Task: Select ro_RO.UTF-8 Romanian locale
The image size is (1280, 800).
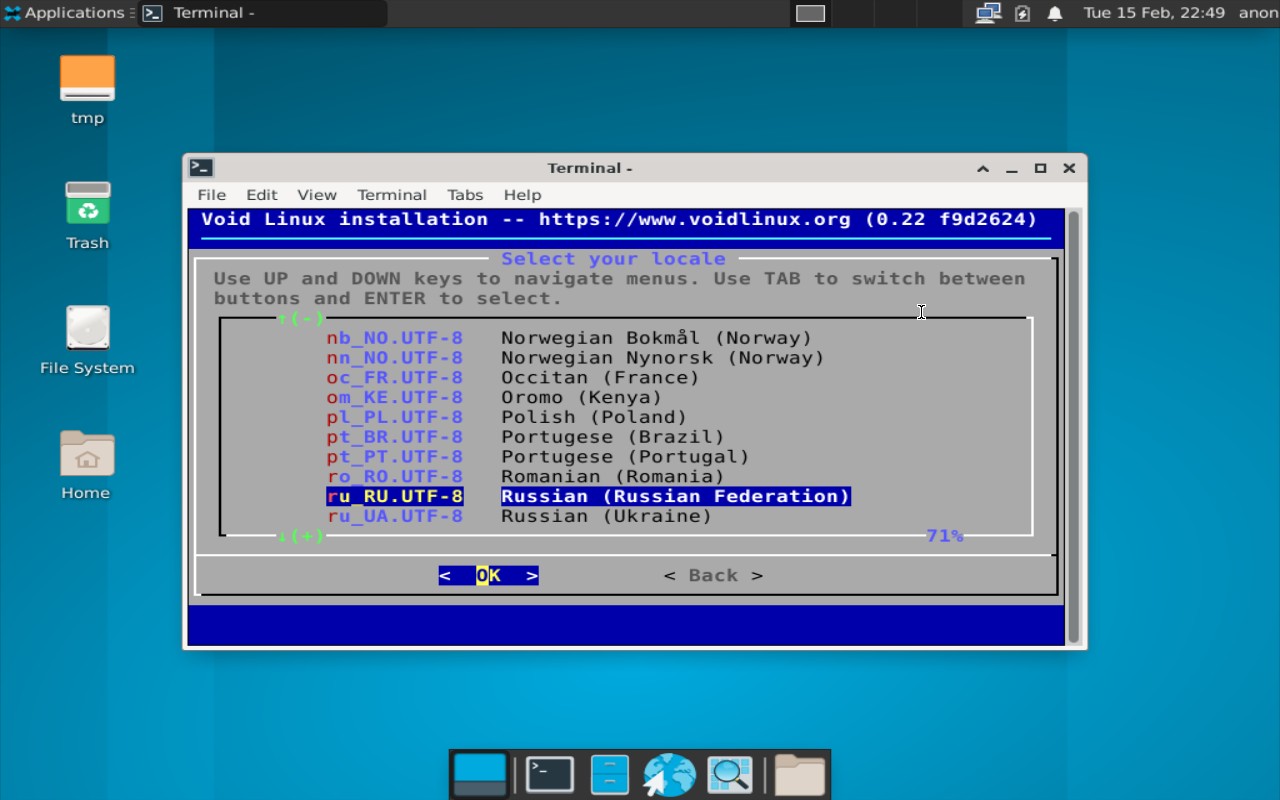Action: 526,477
